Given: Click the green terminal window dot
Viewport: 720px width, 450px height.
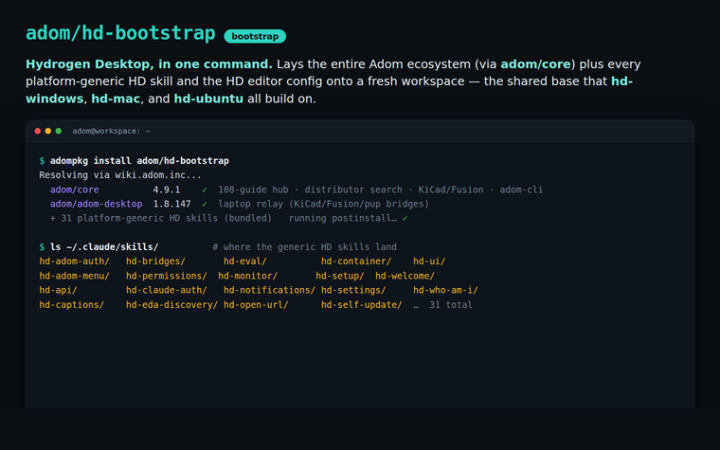Looking at the screenshot, I should [x=58, y=131].
